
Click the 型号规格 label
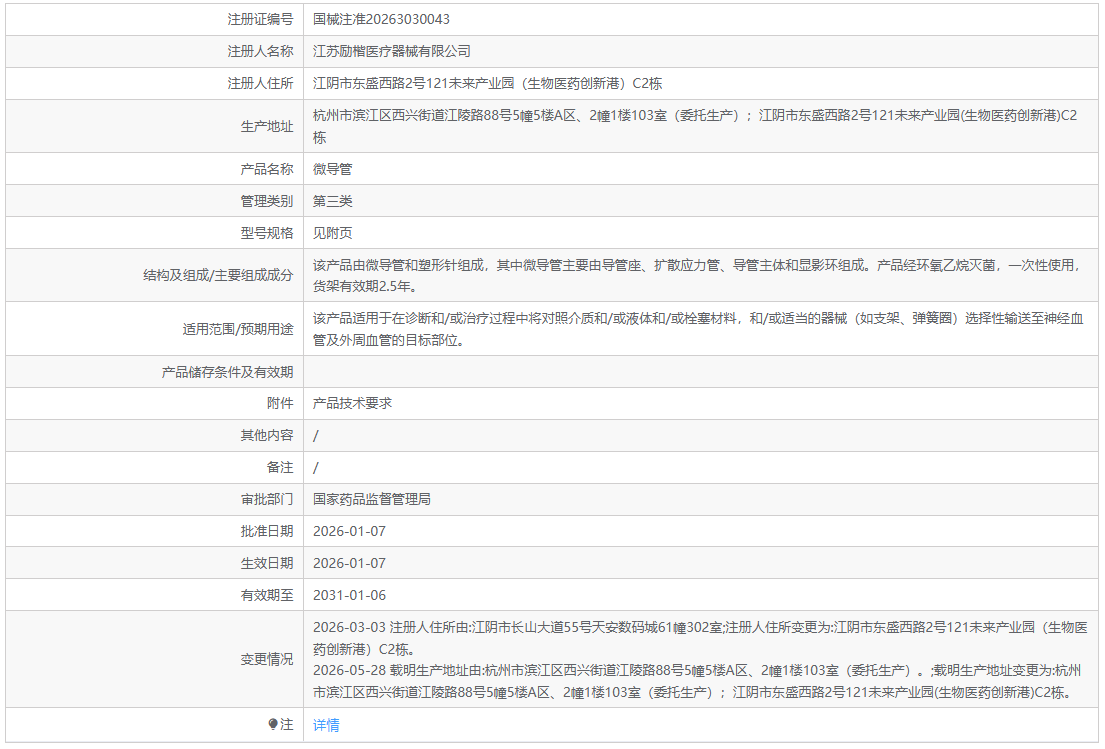[x=266, y=233]
